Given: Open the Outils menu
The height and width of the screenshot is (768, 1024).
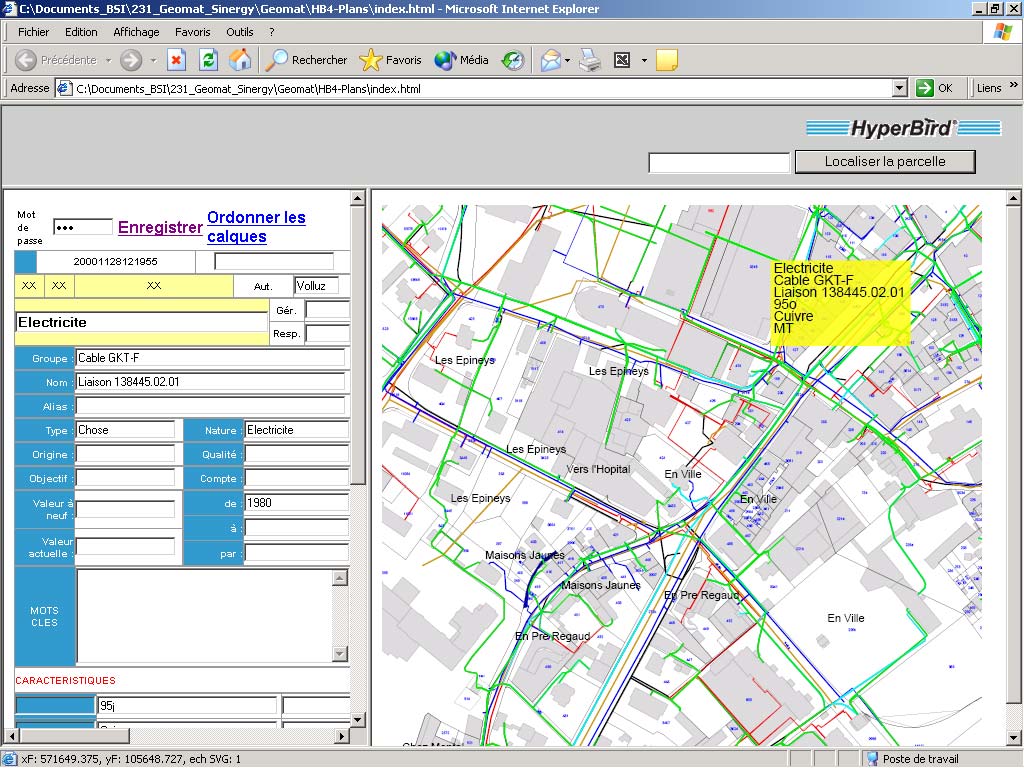Looking at the screenshot, I should tap(240, 32).
